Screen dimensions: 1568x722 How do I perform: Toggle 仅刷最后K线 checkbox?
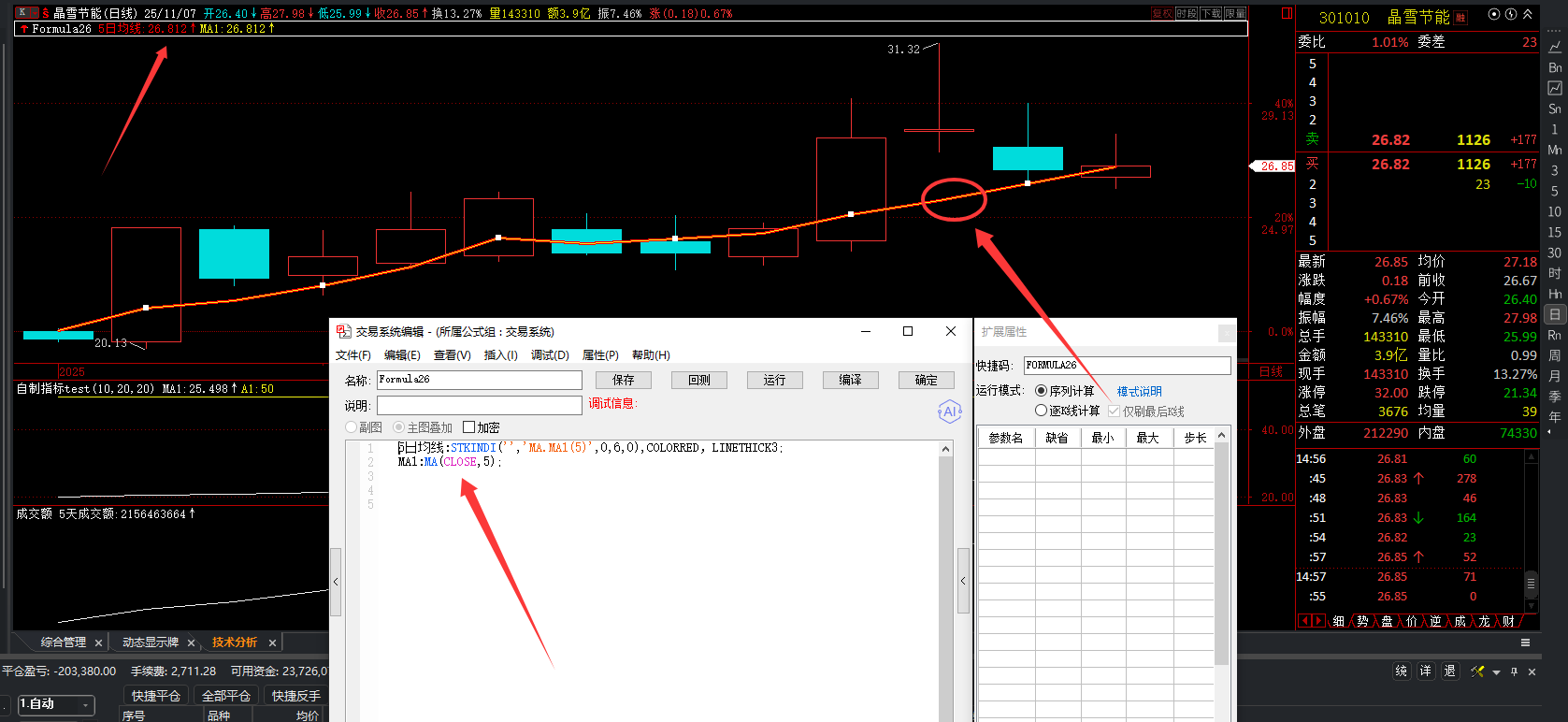[1114, 412]
